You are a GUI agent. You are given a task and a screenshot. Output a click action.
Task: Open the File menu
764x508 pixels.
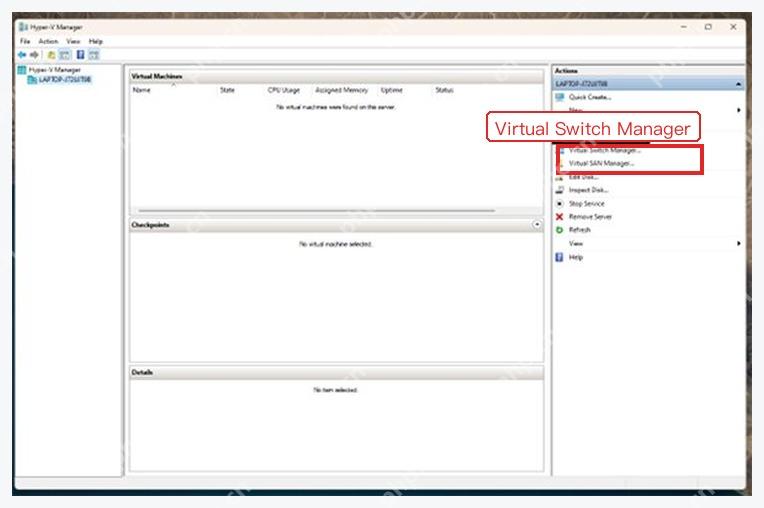25,41
